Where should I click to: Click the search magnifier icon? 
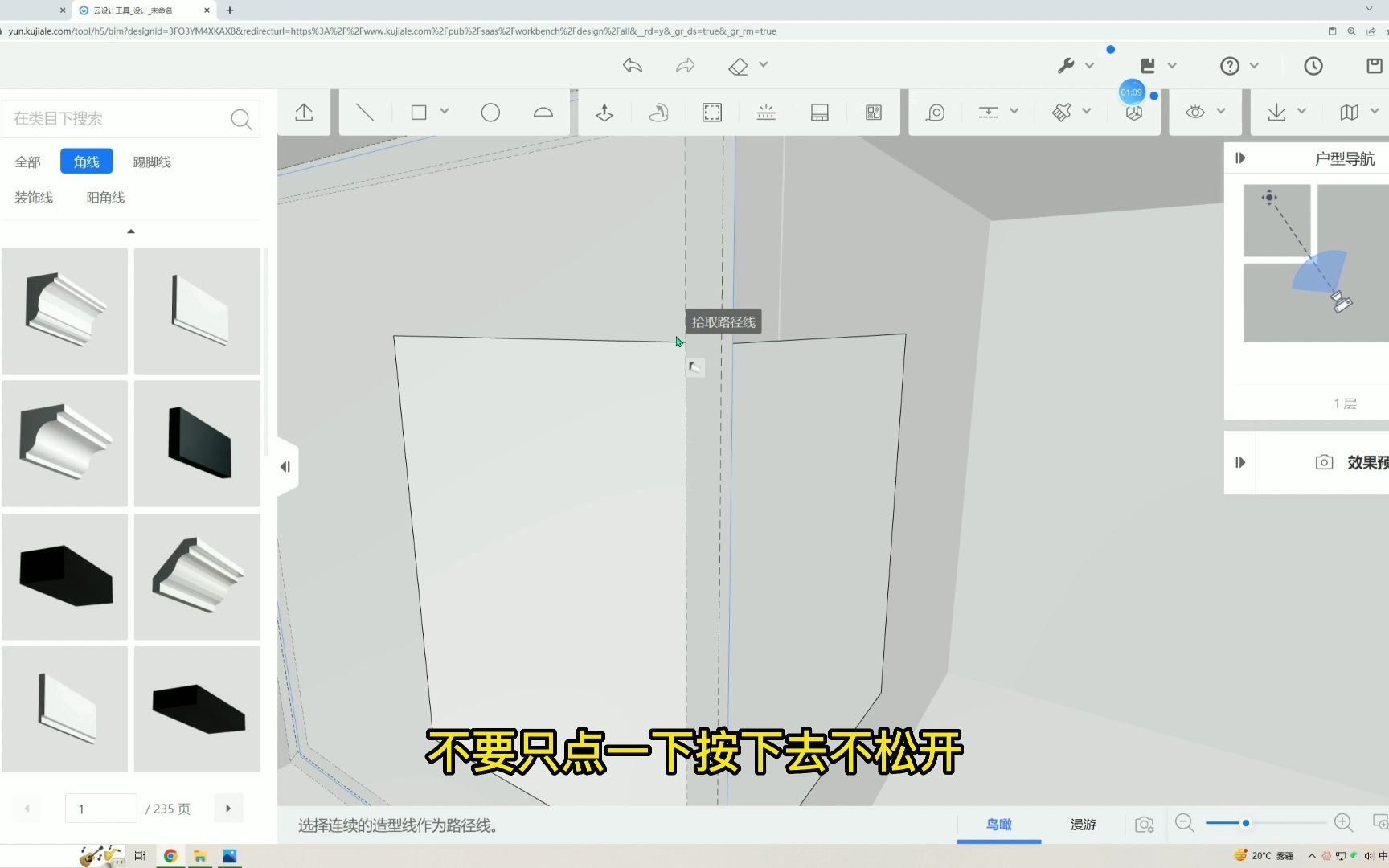(241, 119)
